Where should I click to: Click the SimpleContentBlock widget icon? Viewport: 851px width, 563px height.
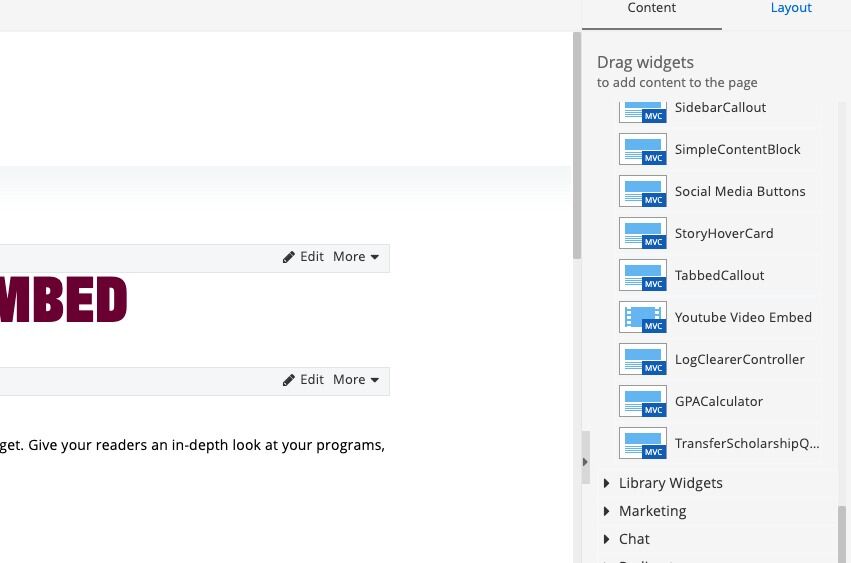643,149
